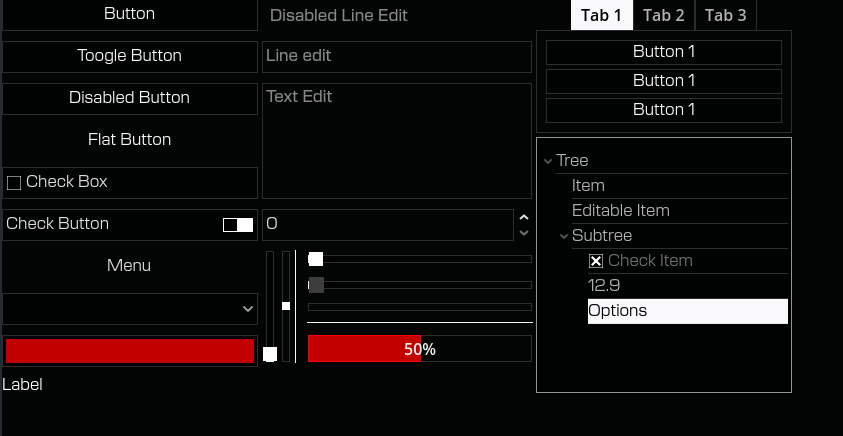Screen dimensions: 843x436
Task: Collapse the Subtree chevron
Action: (564, 236)
